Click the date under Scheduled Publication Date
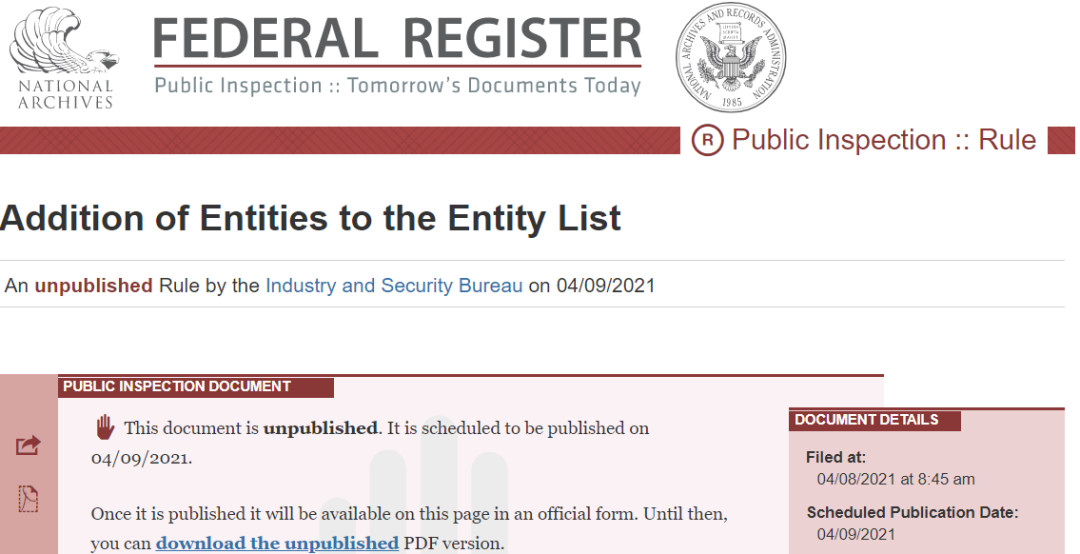Image resolution: width=1080 pixels, height=554 pixels. pyautogui.click(x=856, y=534)
